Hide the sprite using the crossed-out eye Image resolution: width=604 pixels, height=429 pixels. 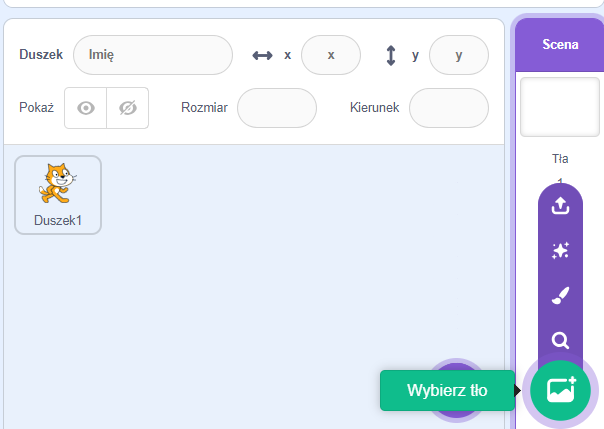click(127, 108)
